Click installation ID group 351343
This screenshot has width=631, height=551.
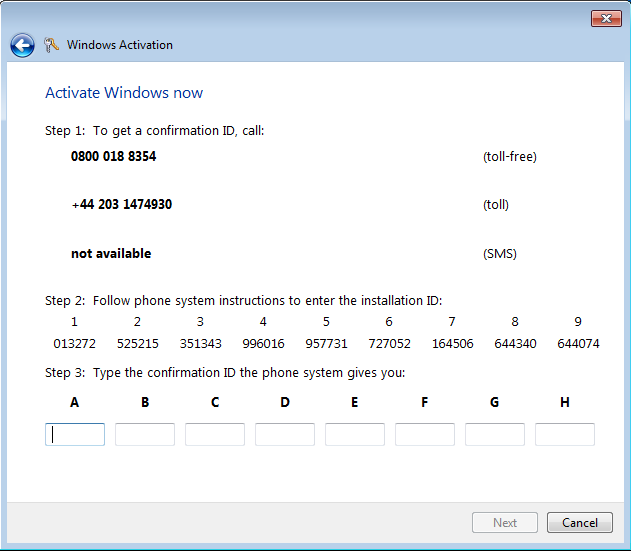[200, 344]
